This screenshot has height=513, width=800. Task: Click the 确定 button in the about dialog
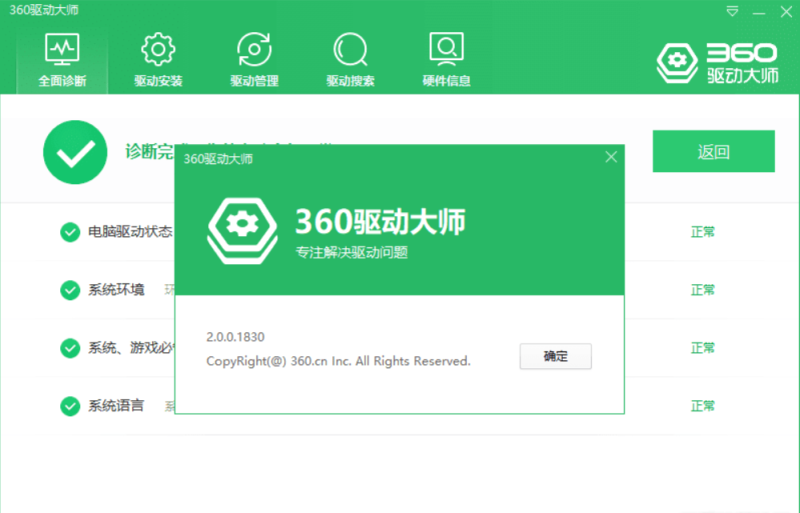point(555,356)
